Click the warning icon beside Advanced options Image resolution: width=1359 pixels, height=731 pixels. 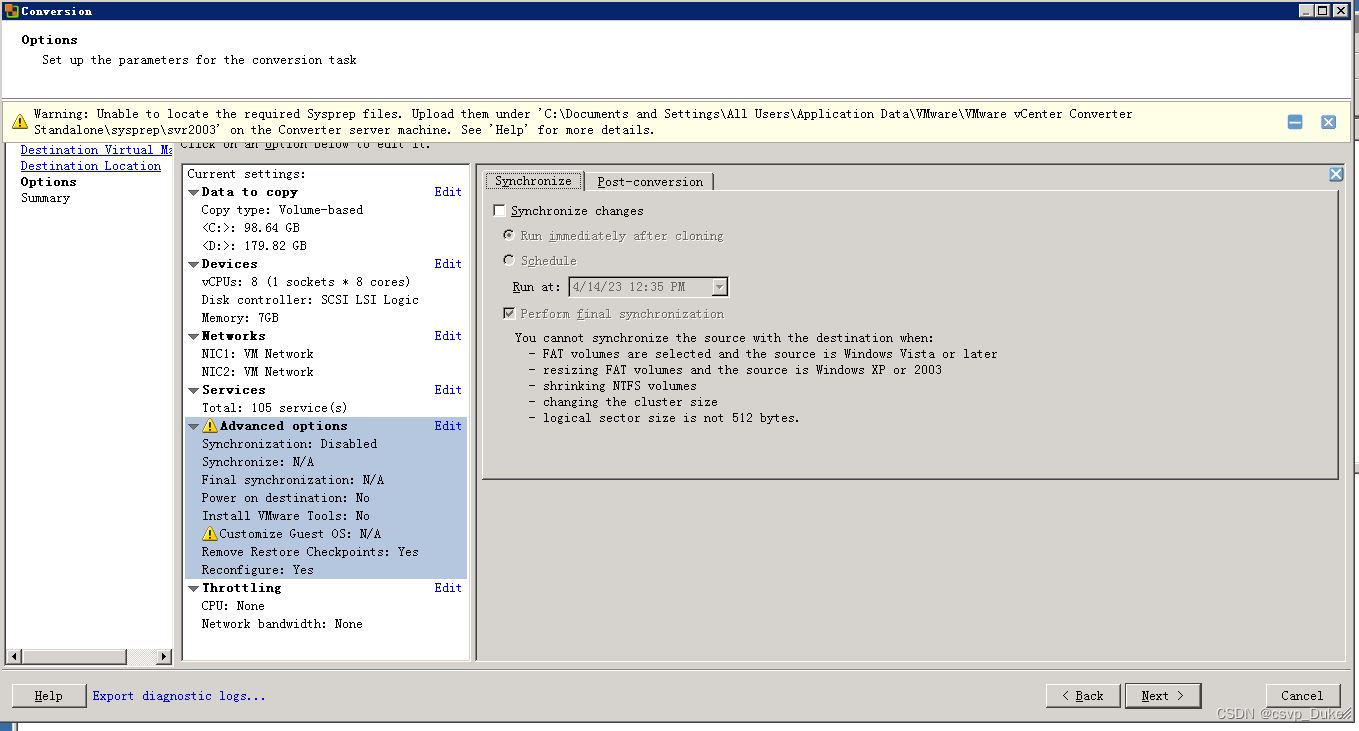211,425
